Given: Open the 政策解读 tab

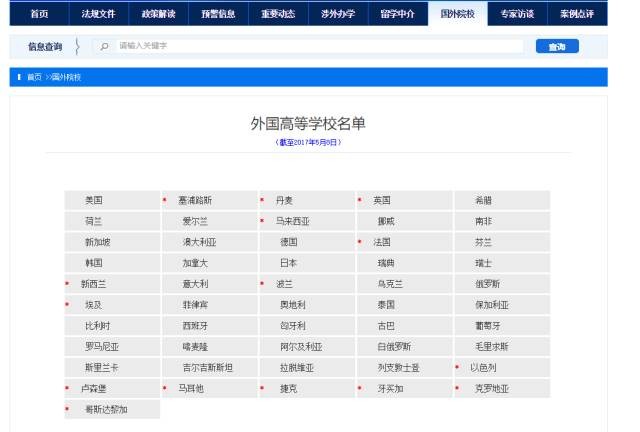Looking at the screenshot, I should (x=158, y=14).
